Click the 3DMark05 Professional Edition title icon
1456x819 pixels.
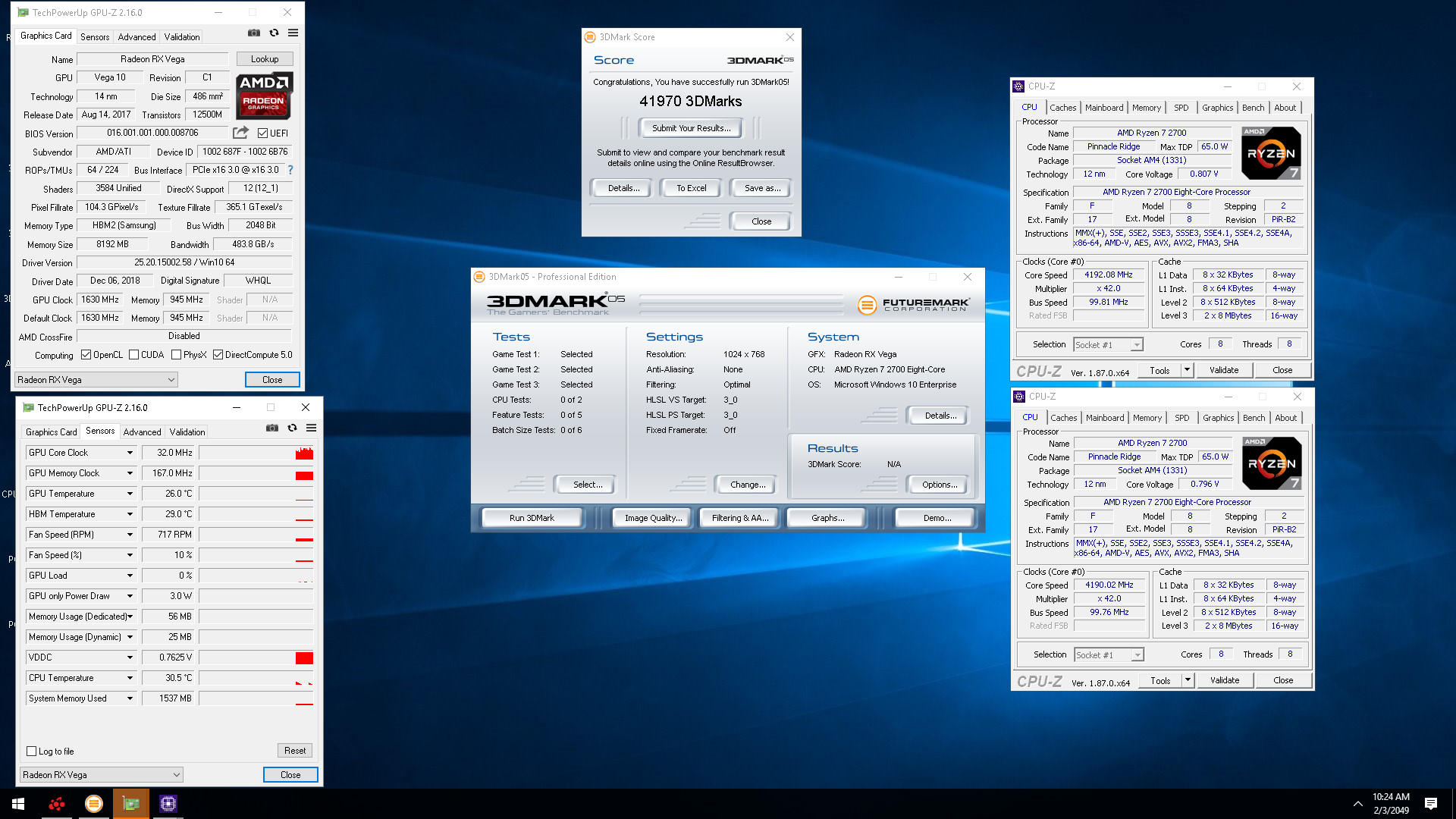[x=479, y=277]
